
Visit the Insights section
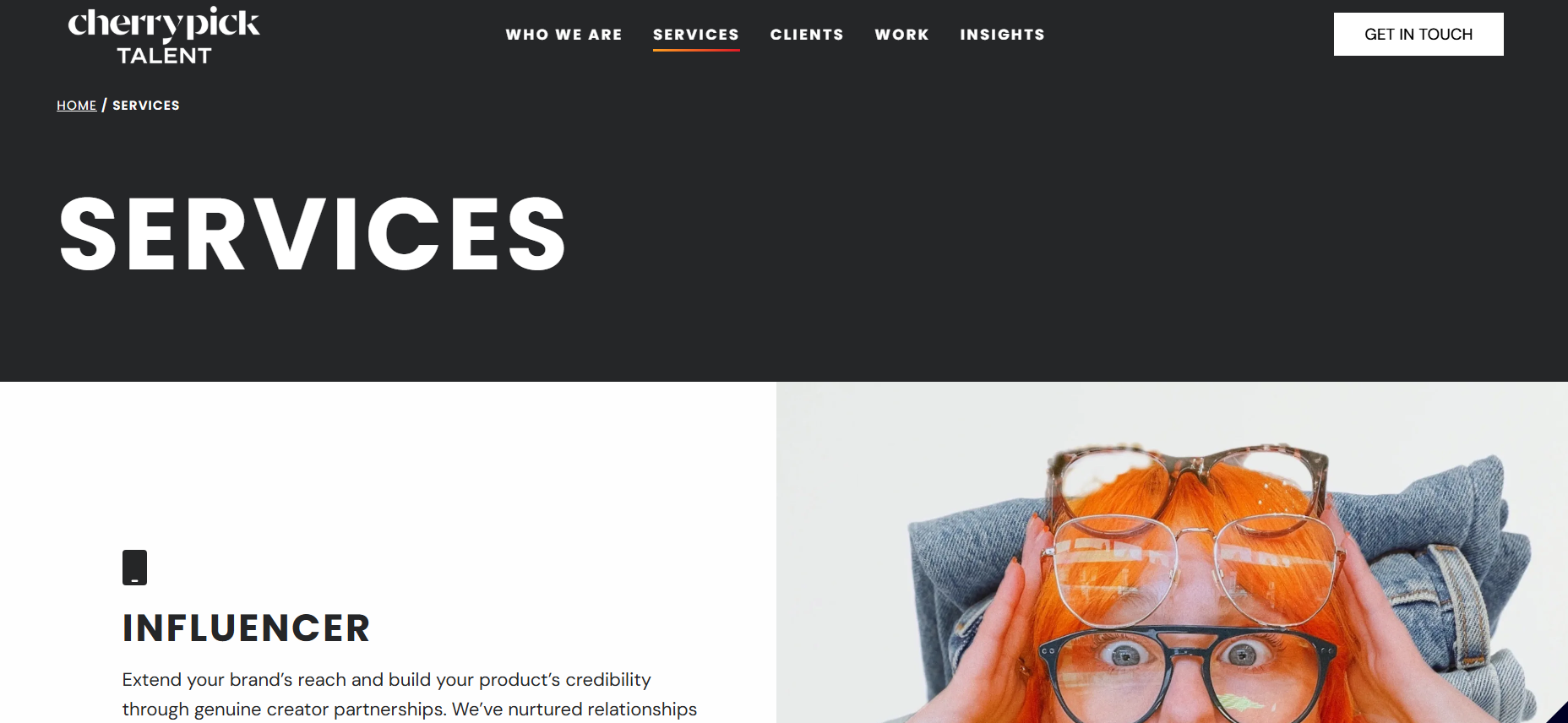point(1002,35)
